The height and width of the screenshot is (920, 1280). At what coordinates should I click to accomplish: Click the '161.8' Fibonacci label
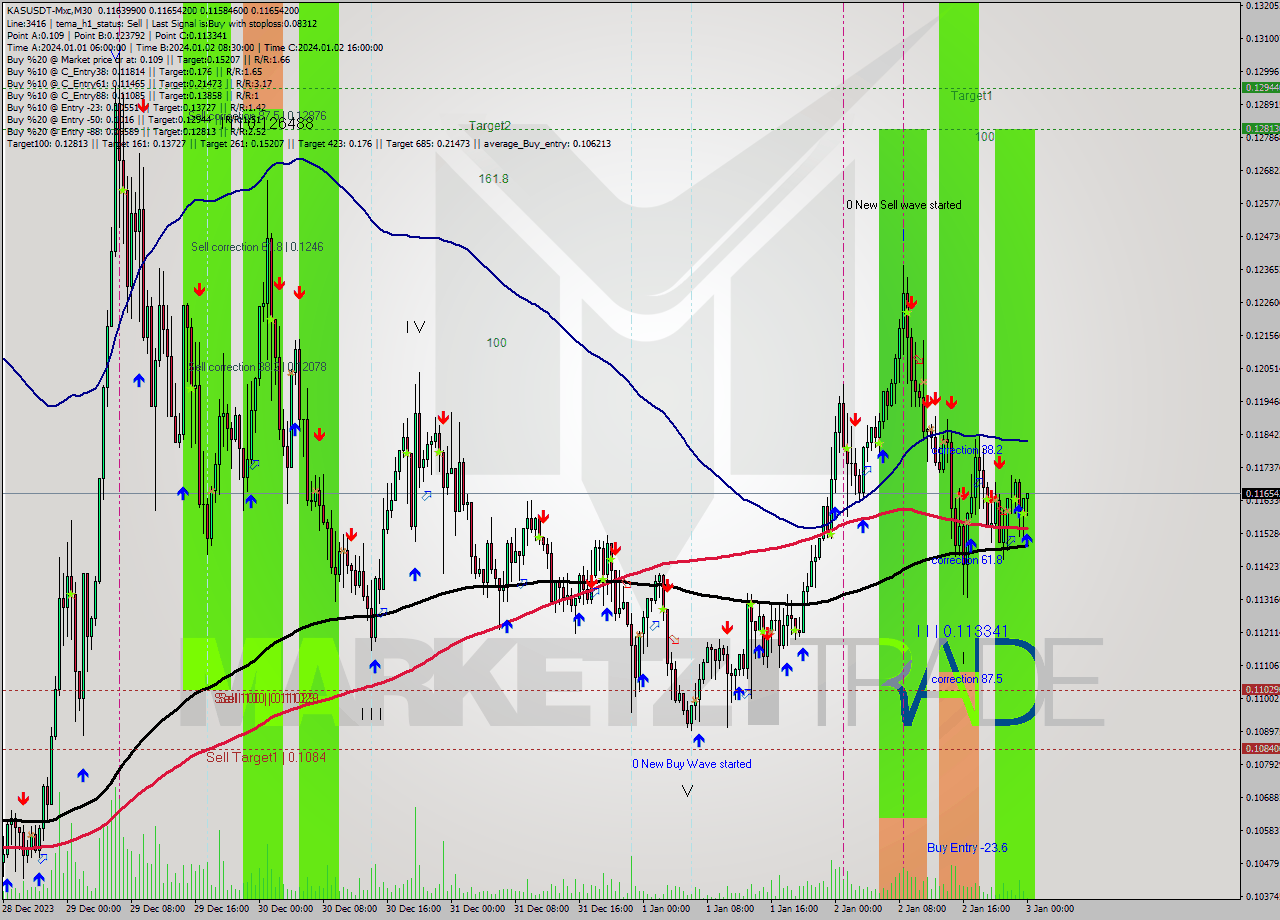pos(494,178)
